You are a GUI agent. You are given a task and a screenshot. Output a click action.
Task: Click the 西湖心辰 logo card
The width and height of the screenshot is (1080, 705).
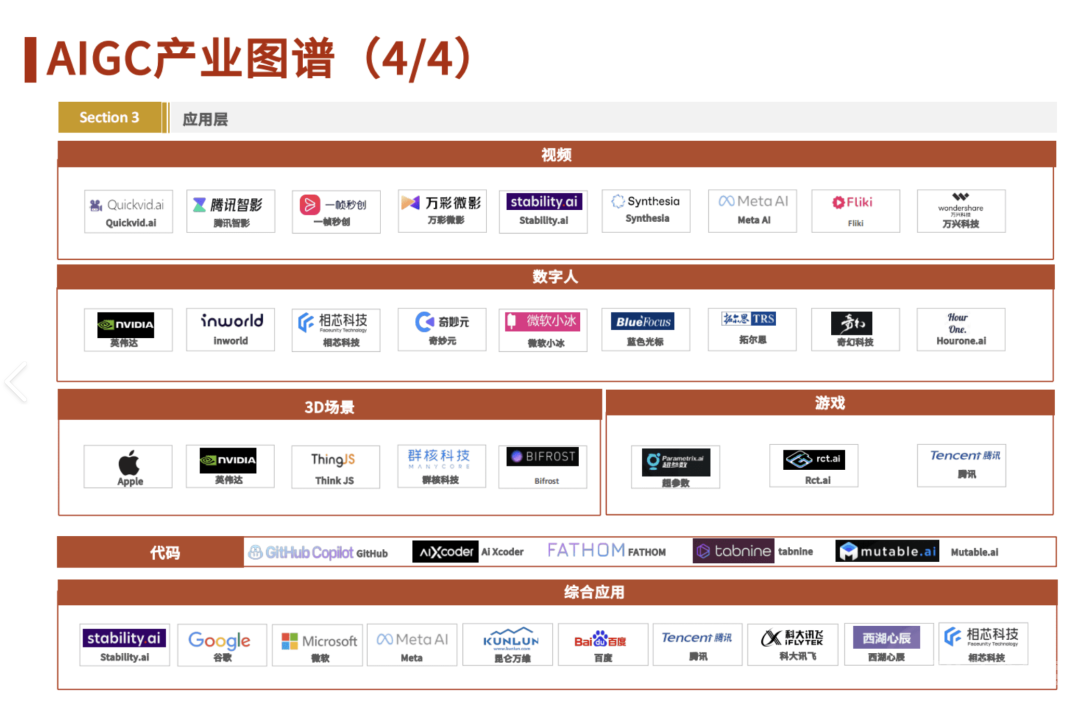point(889,644)
